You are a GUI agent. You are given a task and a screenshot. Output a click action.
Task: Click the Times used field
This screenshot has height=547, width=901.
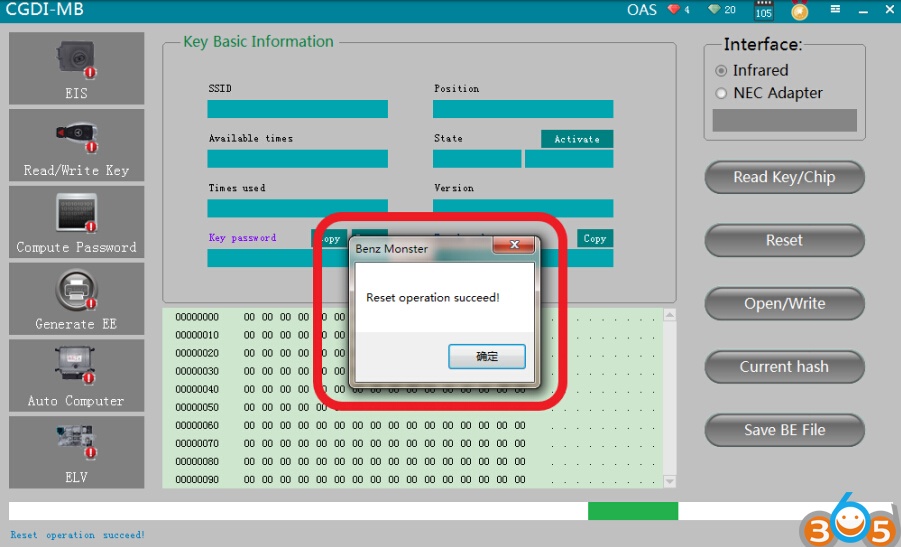298,208
